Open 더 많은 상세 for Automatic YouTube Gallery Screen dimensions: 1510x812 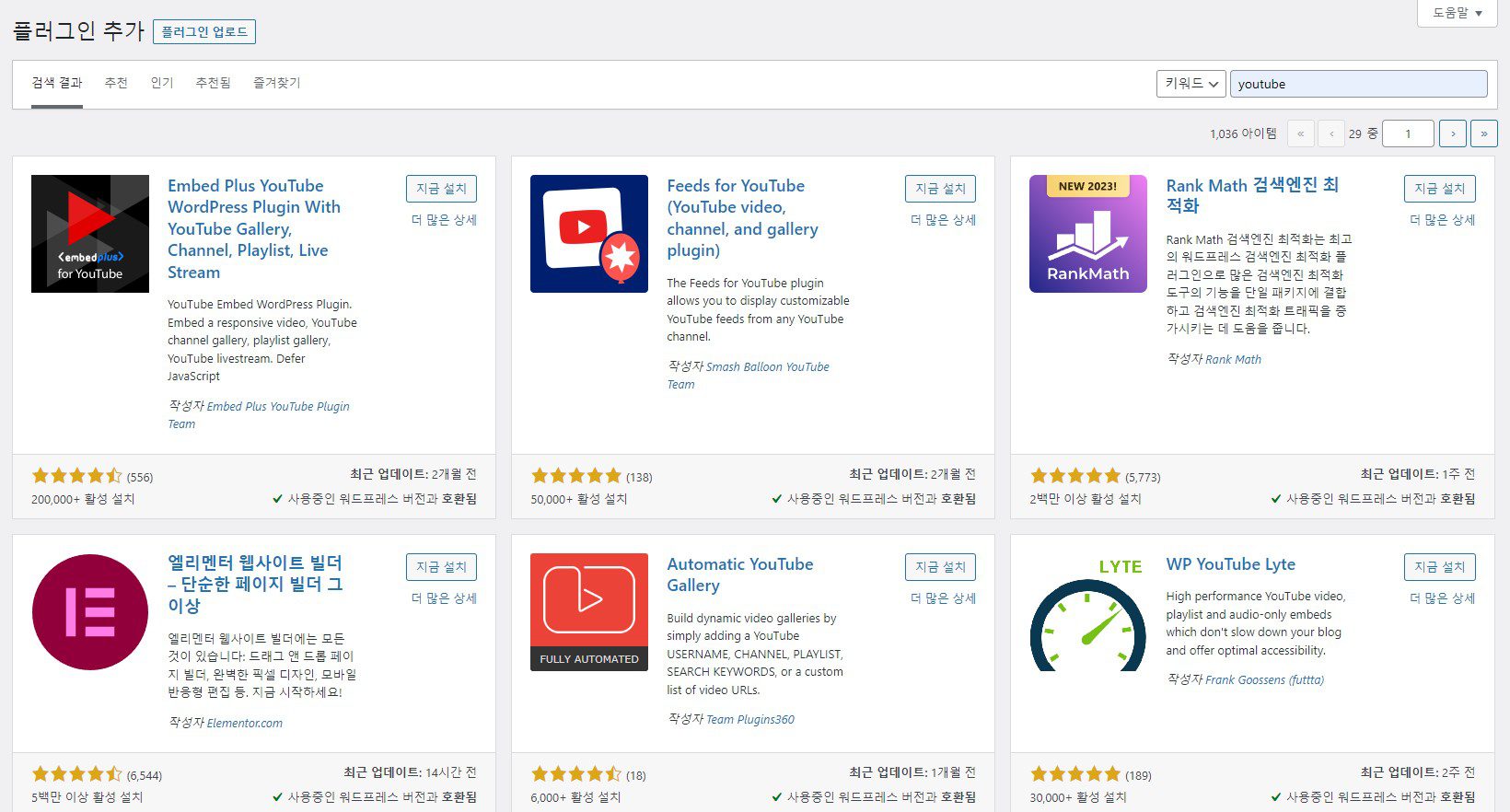943,598
